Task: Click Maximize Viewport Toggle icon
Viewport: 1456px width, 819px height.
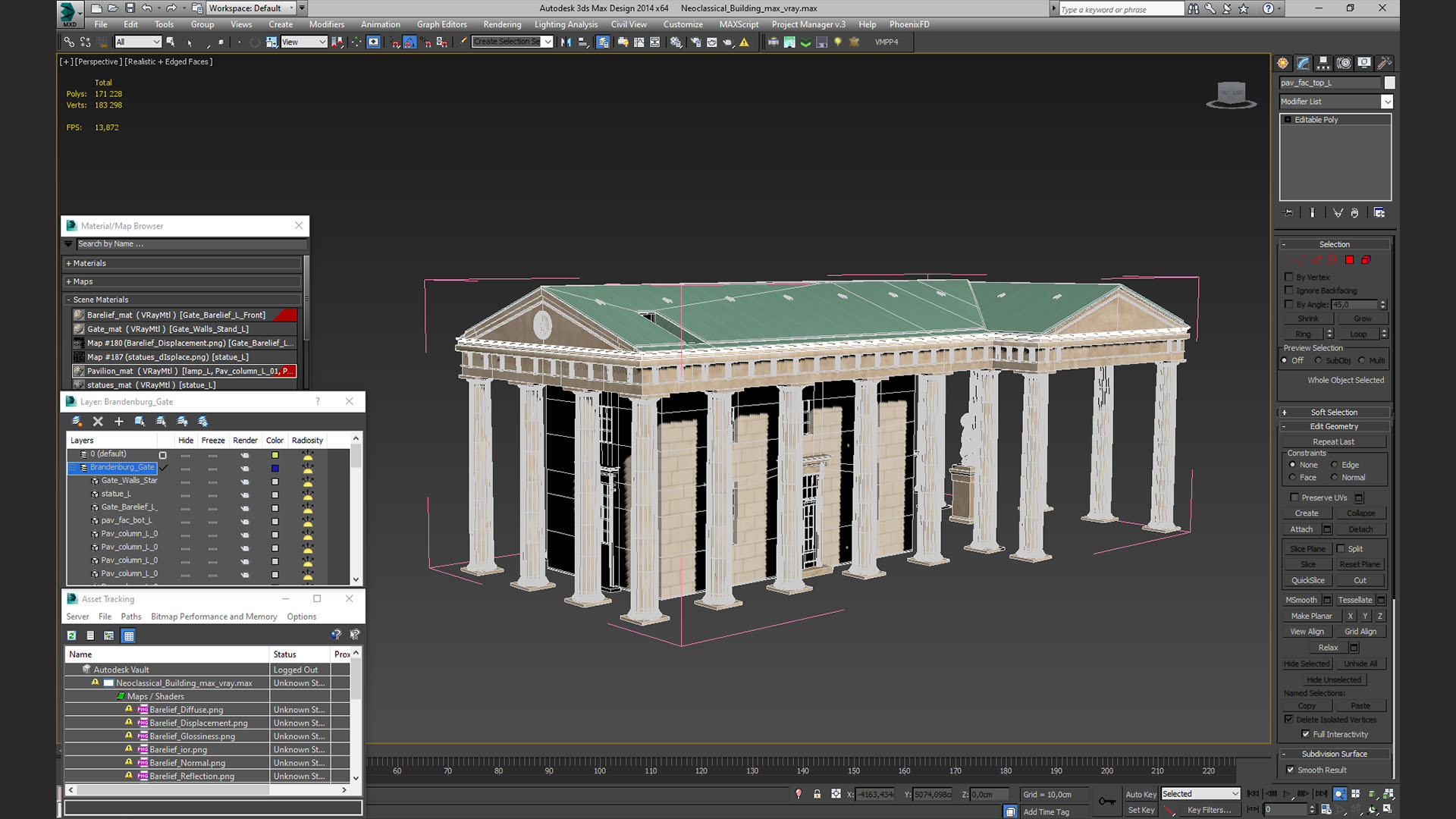Action: click(x=1388, y=809)
